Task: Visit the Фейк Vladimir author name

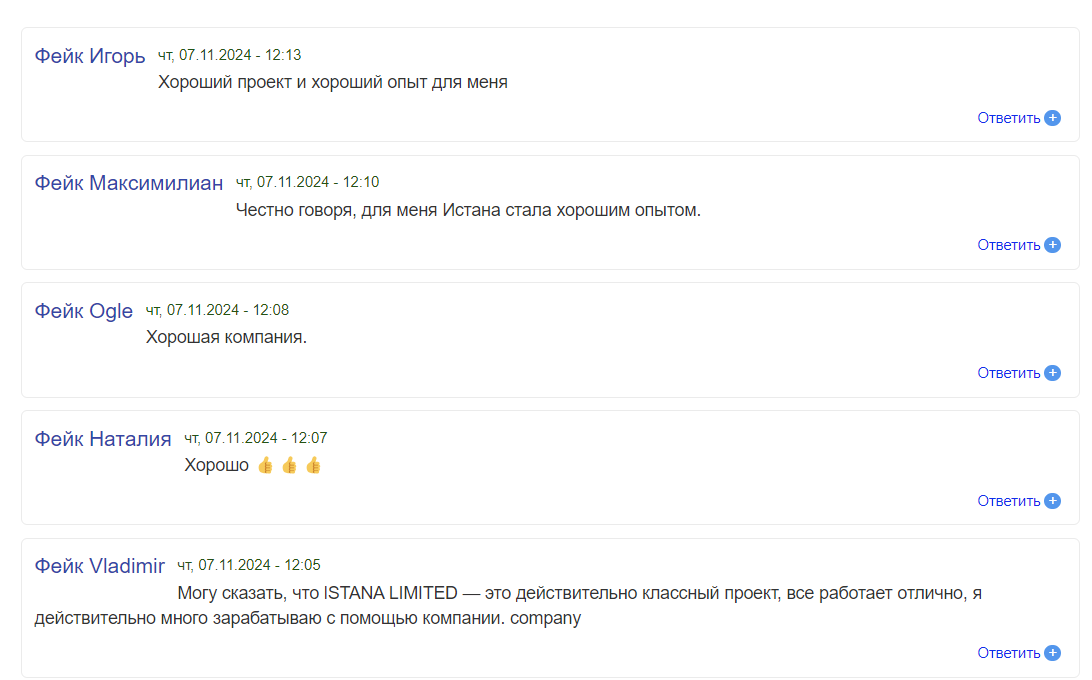Action: [100, 566]
